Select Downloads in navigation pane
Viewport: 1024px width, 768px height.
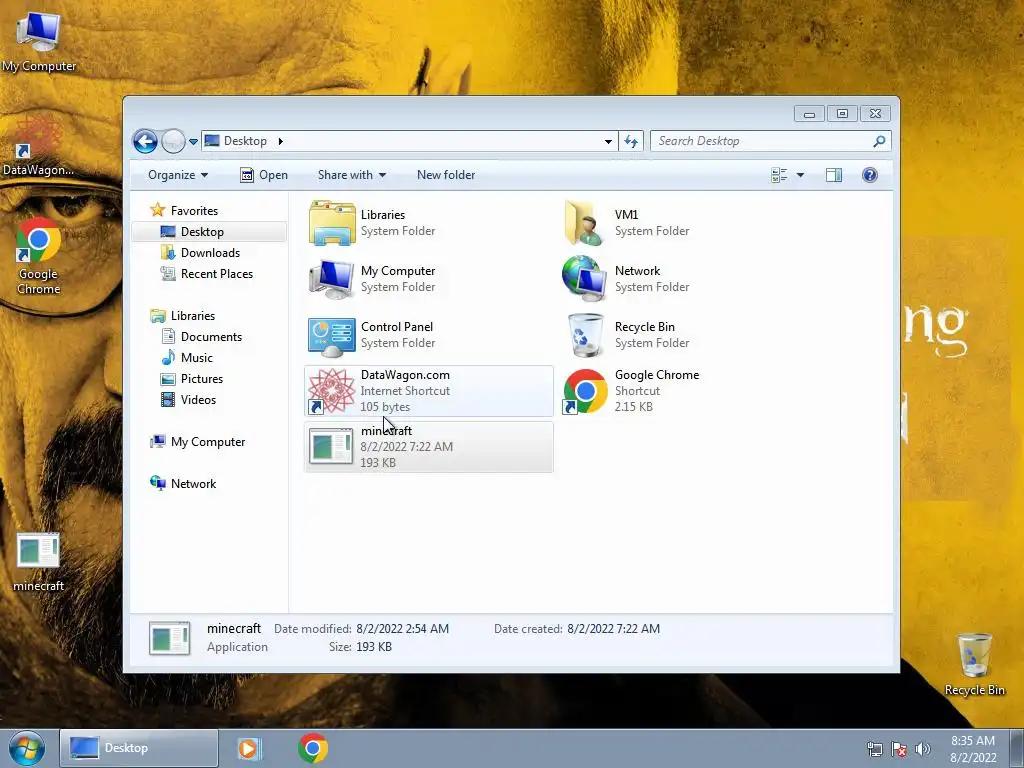tap(210, 253)
